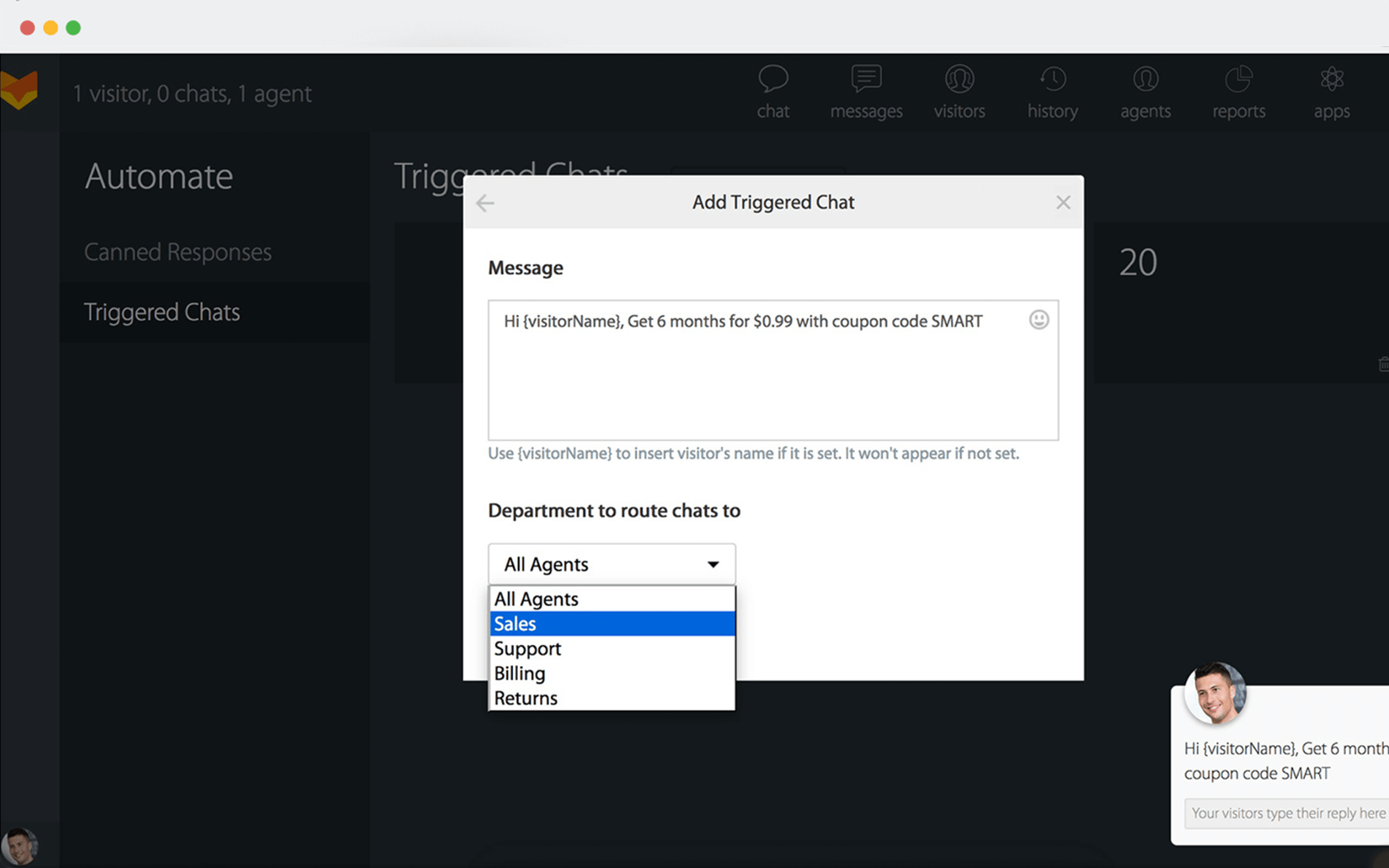Go back using the dialog arrow
The width and height of the screenshot is (1389, 868).
click(x=485, y=203)
